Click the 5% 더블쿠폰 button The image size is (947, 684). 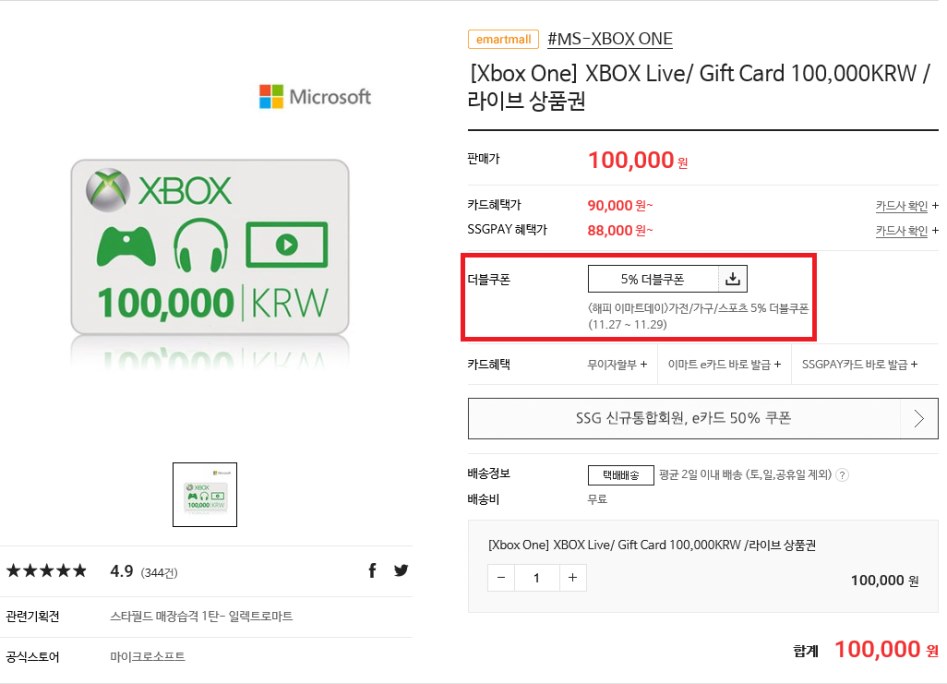[x=653, y=279]
